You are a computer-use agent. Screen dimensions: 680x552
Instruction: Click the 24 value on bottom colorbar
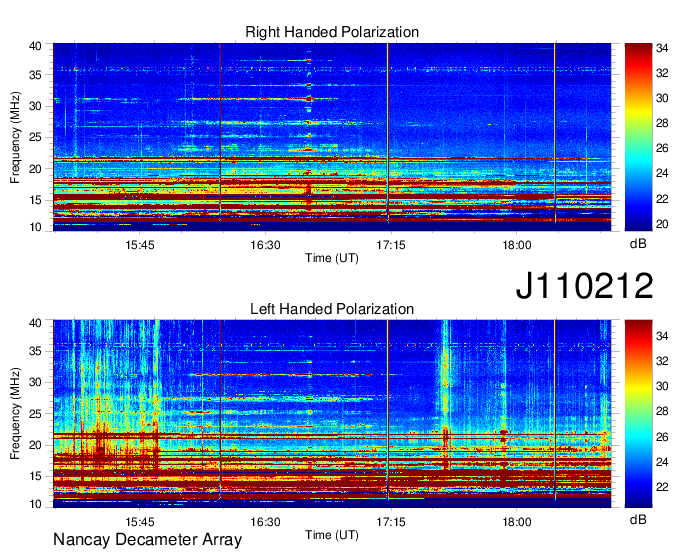pyautogui.click(x=662, y=462)
